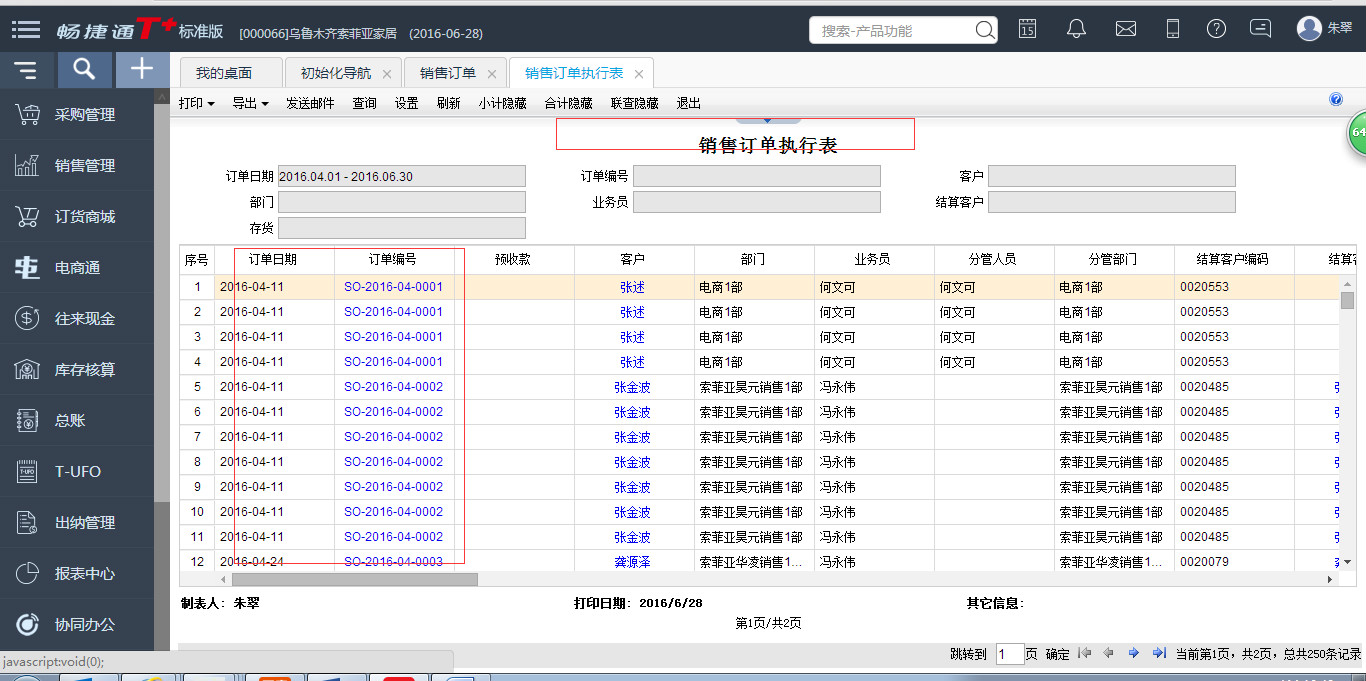Open the chat message icon in the header
1366x681 pixels.
(1261, 29)
